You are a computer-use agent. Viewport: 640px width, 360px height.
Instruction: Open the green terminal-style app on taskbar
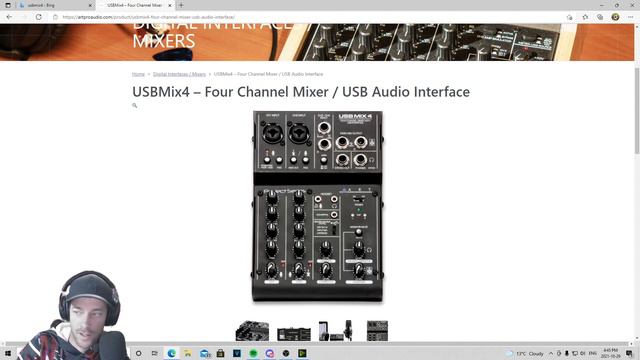coord(302,353)
